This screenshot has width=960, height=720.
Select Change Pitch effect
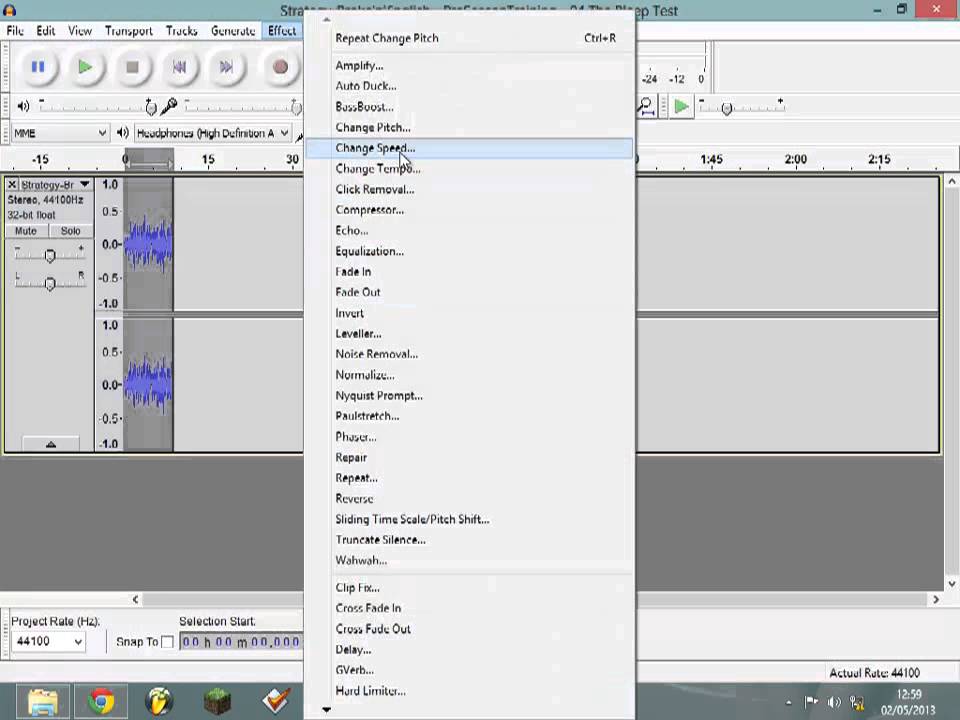coord(470,127)
